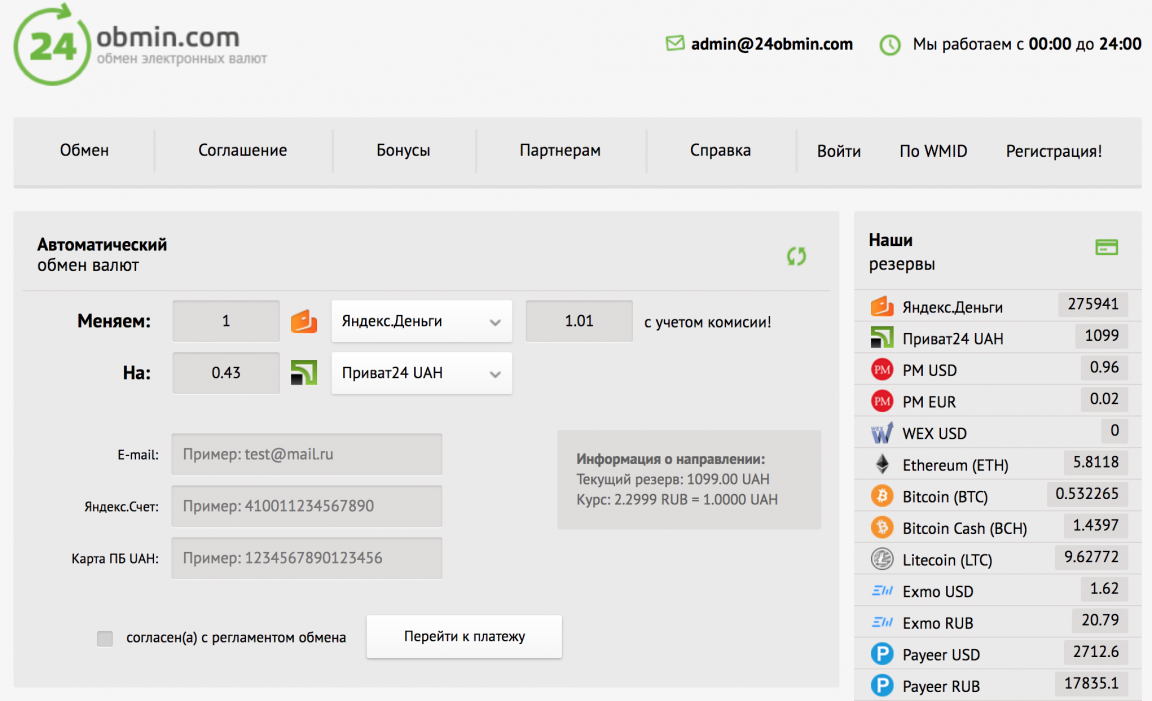
Task: Click the PM USD reserve value 0.96
Action: pyautogui.click(x=1104, y=367)
